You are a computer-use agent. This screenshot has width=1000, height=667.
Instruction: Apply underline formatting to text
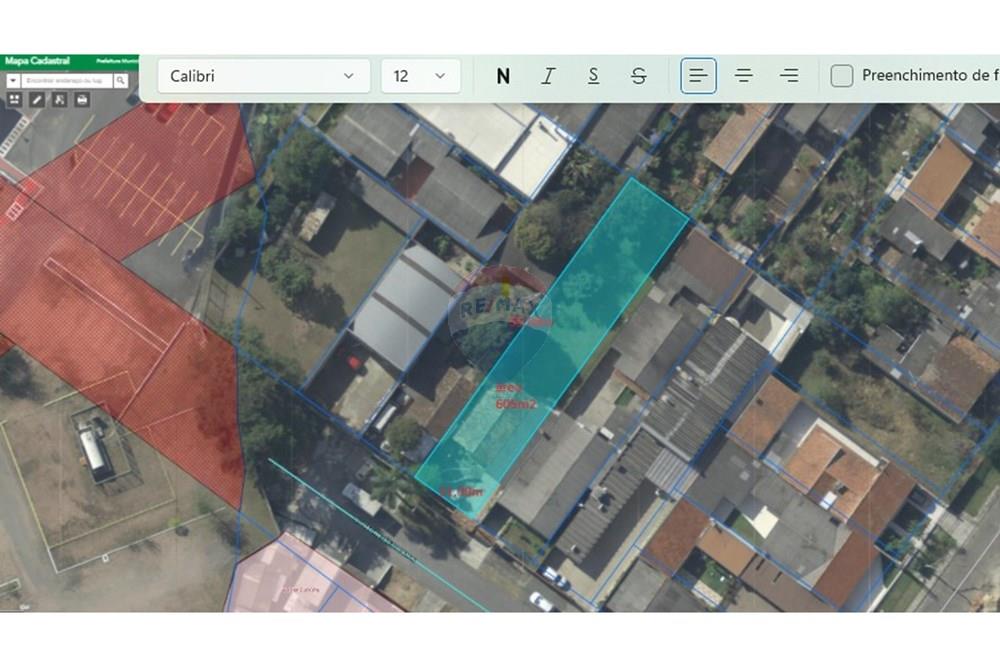(593, 76)
